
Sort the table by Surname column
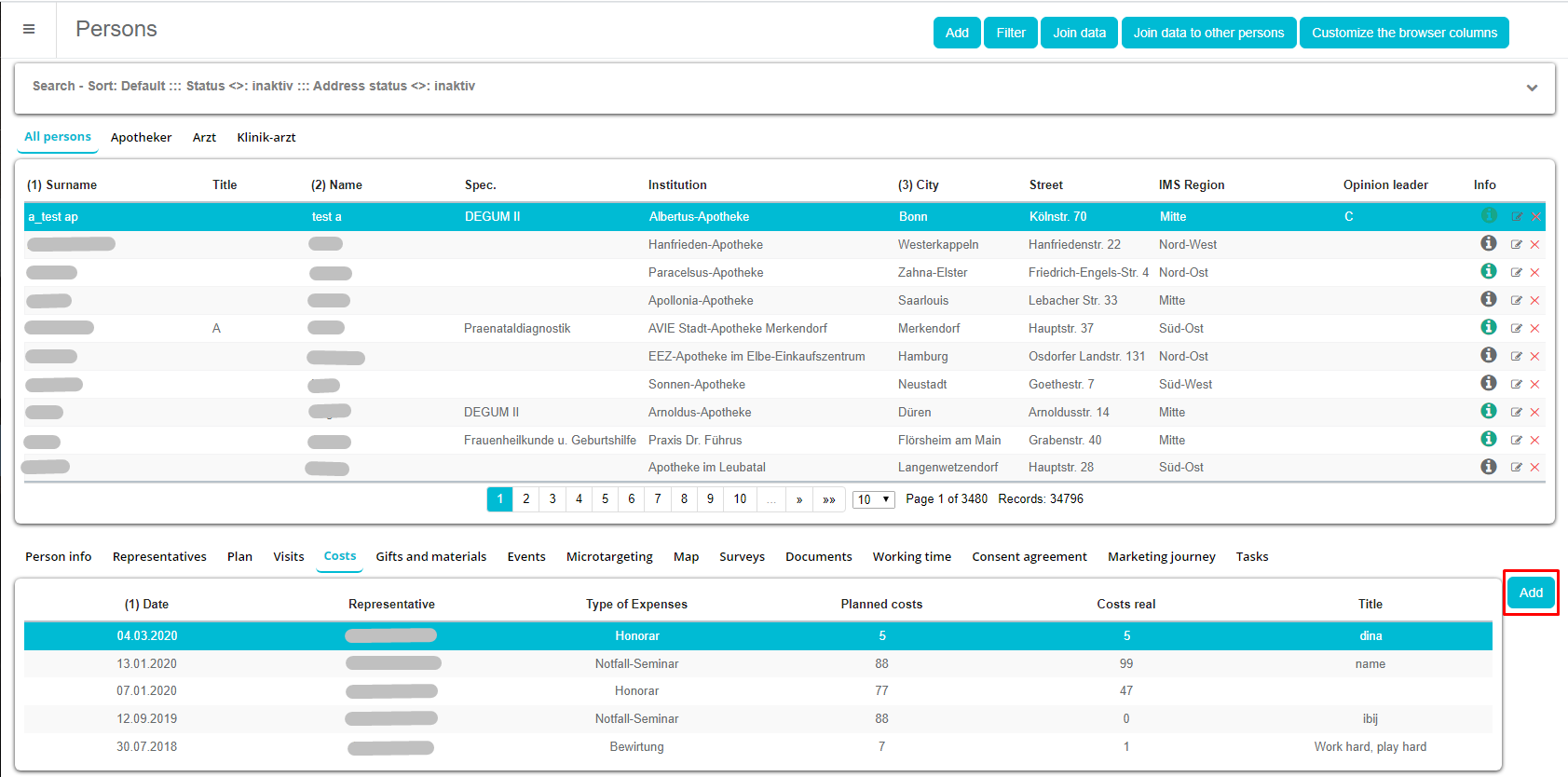(x=62, y=185)
